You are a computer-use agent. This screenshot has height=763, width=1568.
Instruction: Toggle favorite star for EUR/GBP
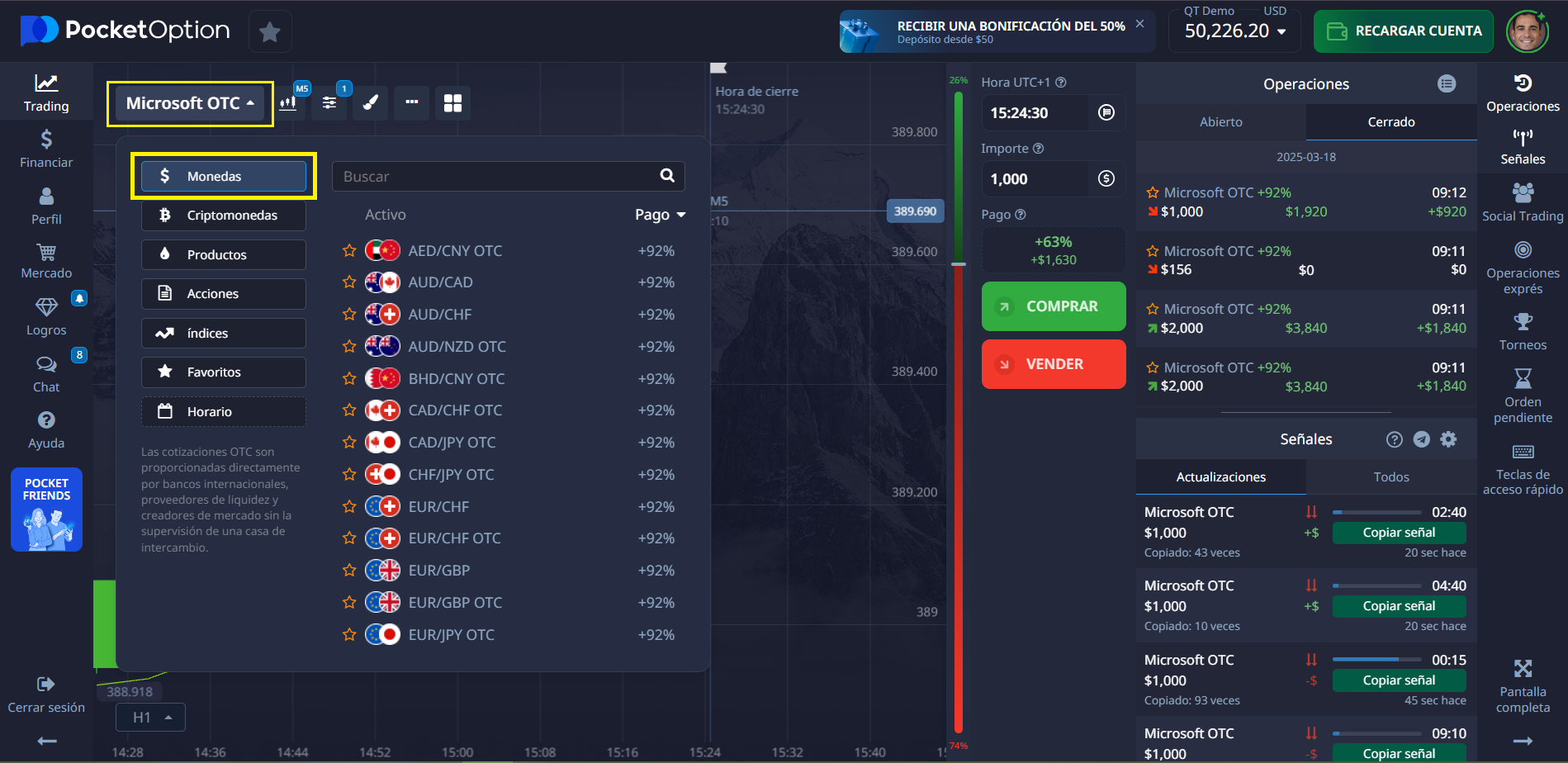tap(349, 571)
